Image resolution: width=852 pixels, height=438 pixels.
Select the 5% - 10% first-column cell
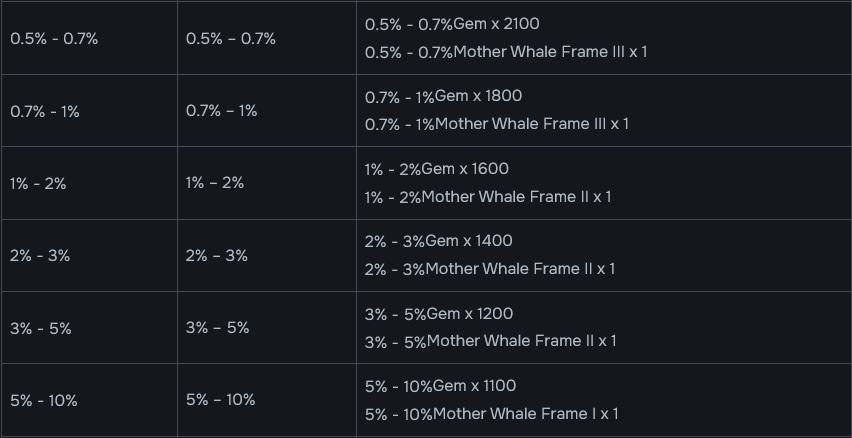tap(89, 401)
